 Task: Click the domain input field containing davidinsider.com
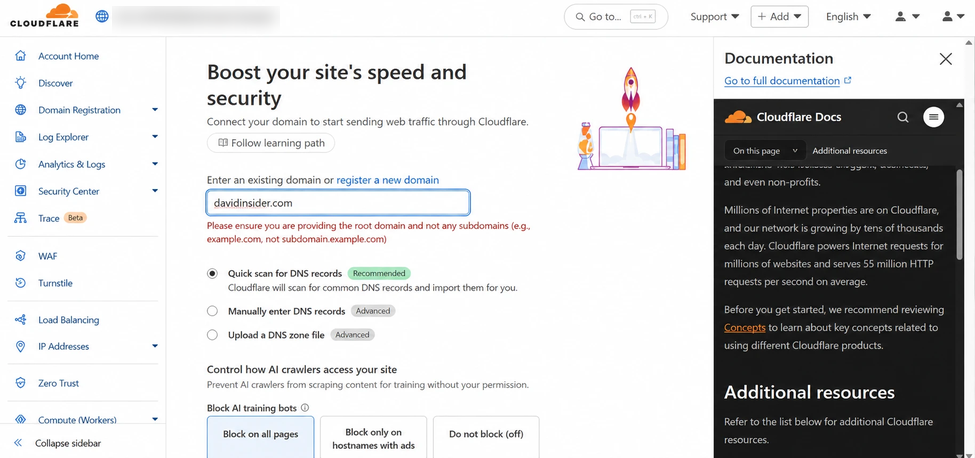click(x=338, y=203)
